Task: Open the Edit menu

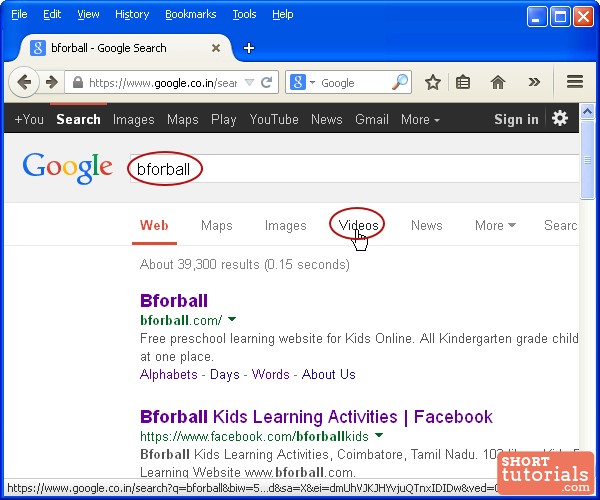Action: [x=52, y=15]
